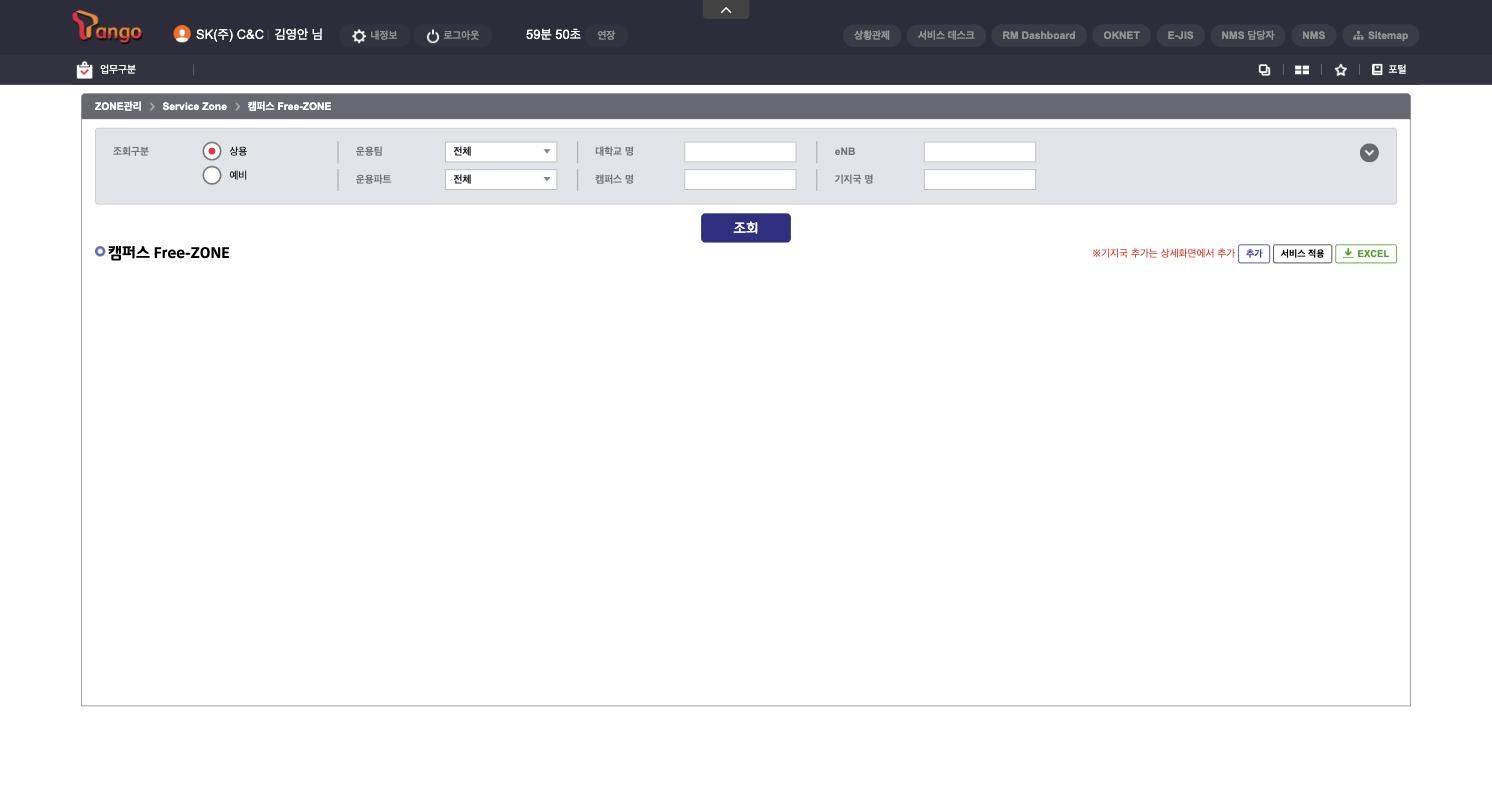Click the 로그아웃 logout button
The height and width of the screenshot is (812, 1492).
coord(452,36)
